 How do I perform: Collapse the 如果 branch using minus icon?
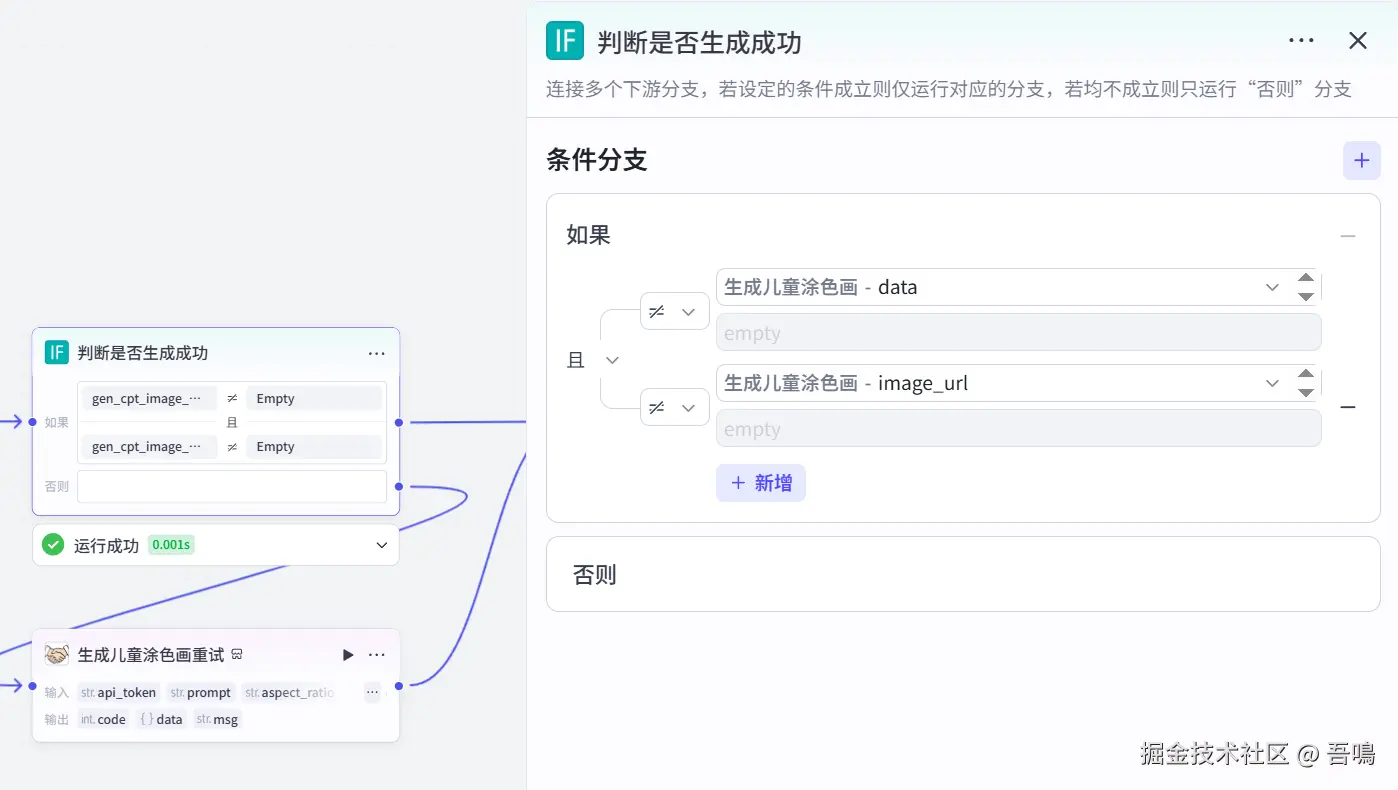(x=1348, y=236)
